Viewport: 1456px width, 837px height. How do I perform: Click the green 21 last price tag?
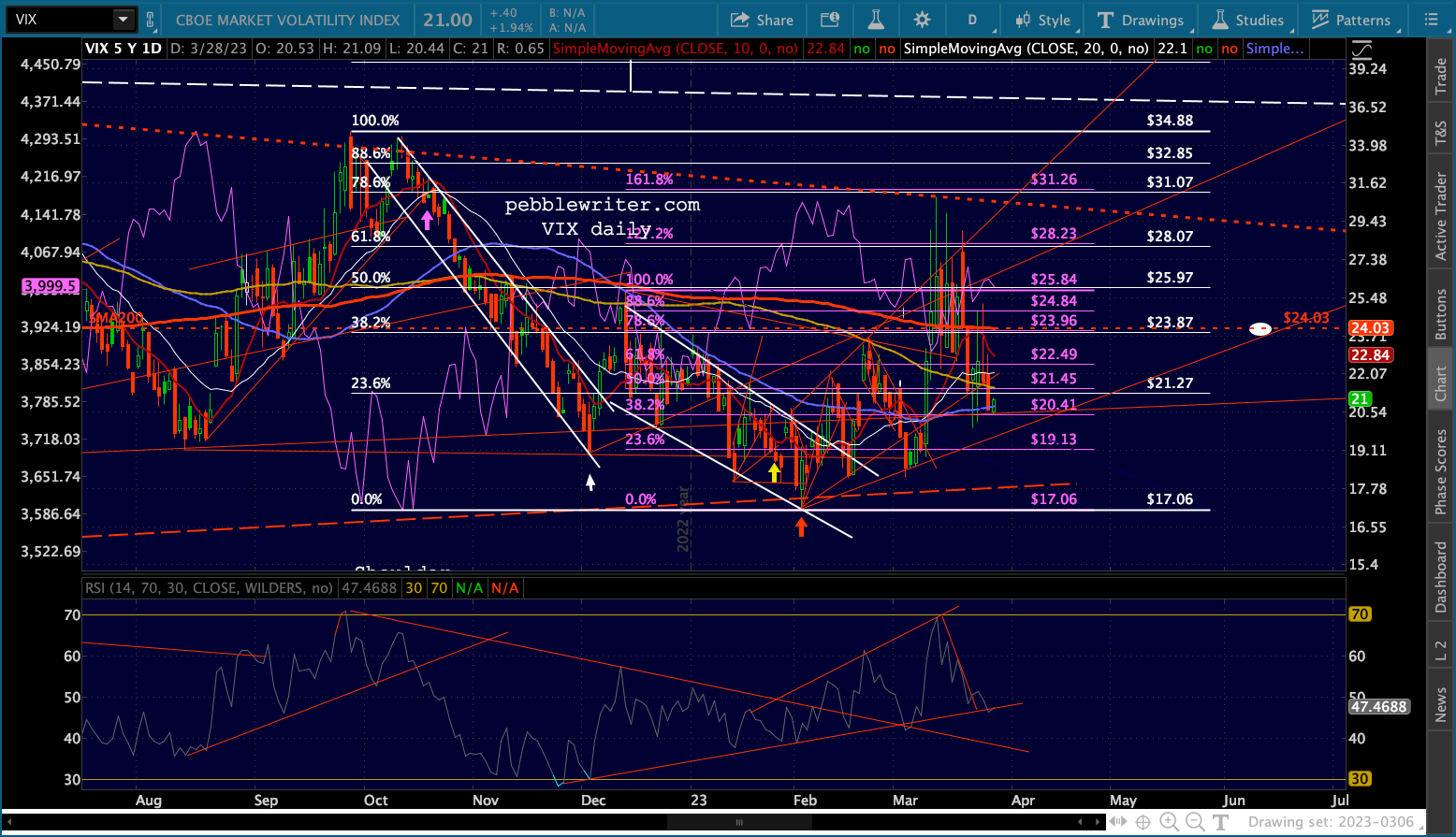pyautogui.click(x=1360, y=399)
